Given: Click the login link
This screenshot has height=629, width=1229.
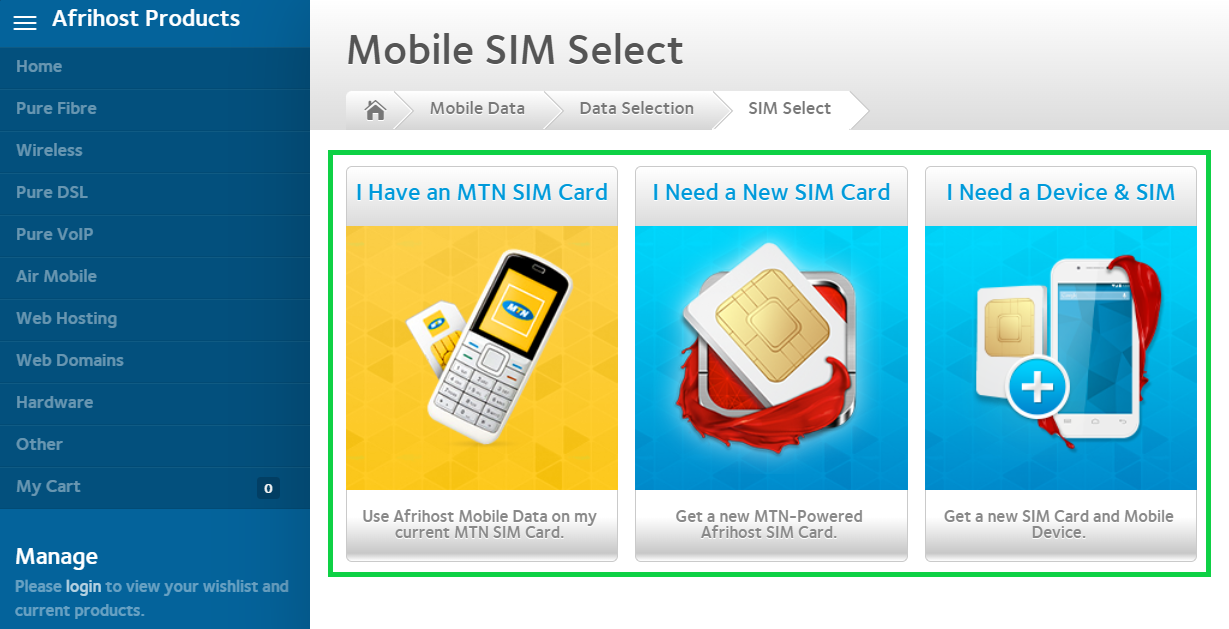Looking at the screenshot, I should [x=84, y=586].
